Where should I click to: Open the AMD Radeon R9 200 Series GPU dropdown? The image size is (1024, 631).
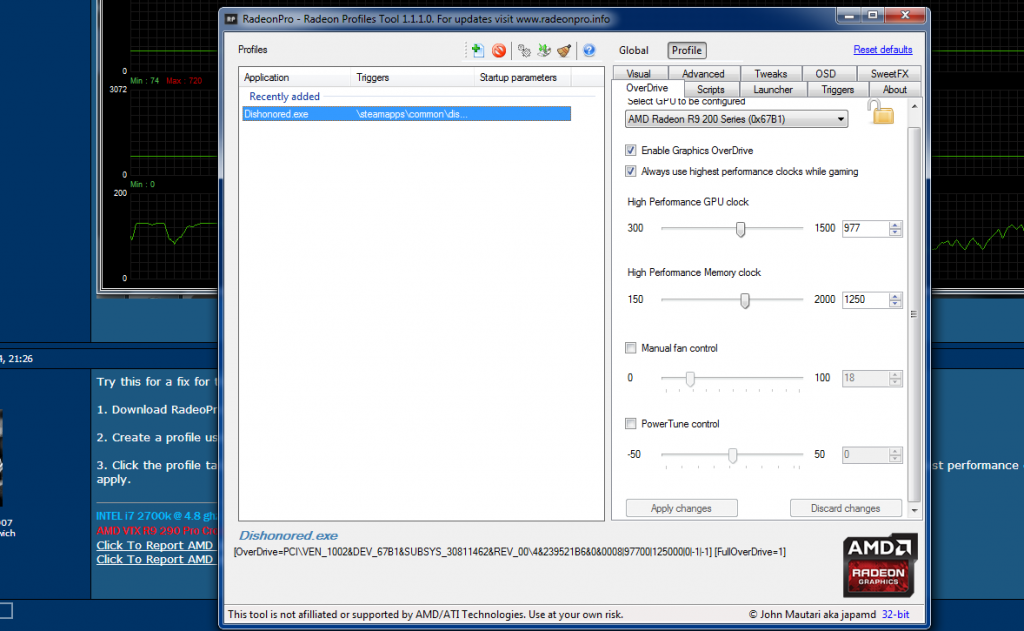tap(736, 119)
